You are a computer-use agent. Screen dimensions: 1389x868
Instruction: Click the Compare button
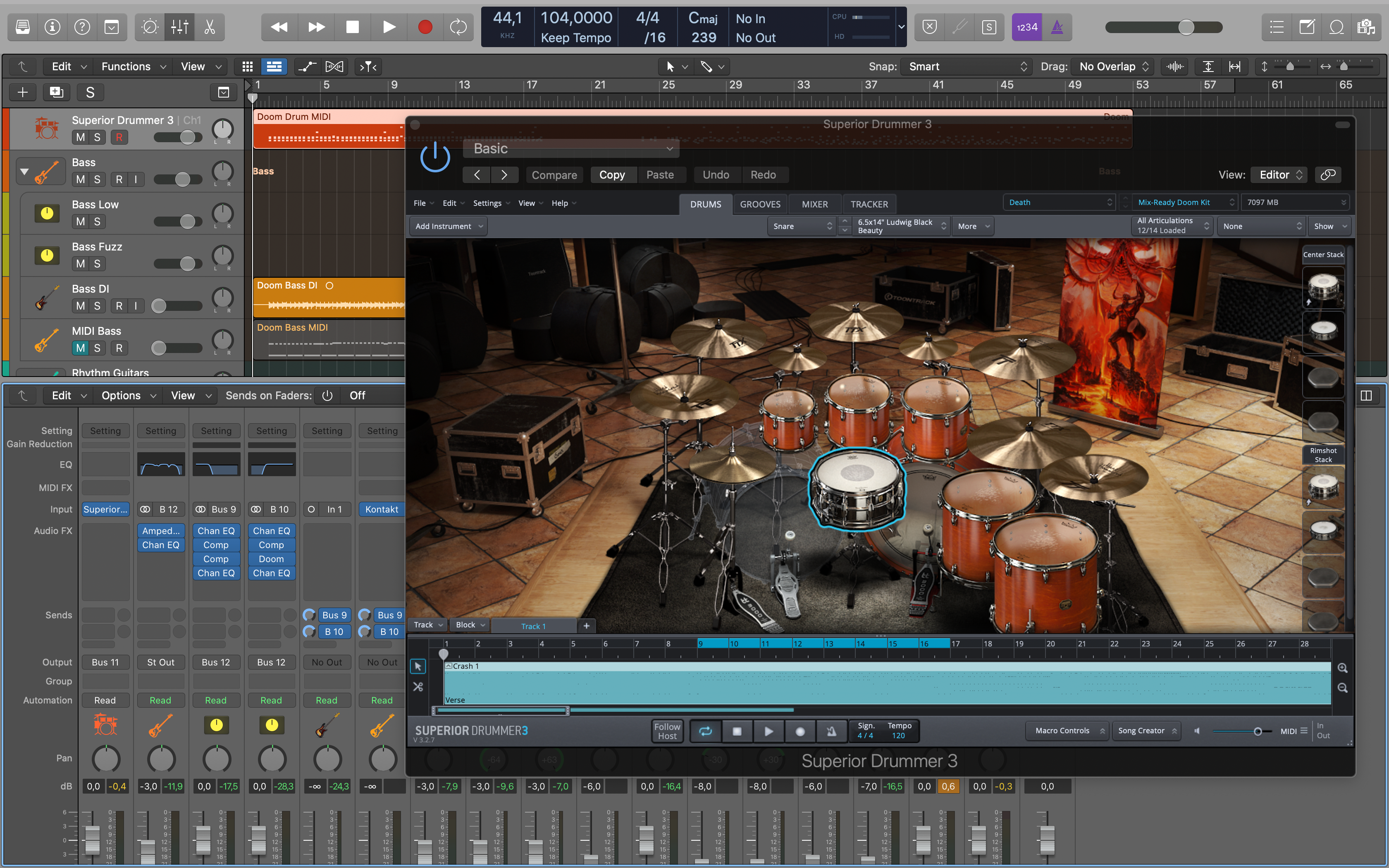pyautogui.click(x=554, y=174)
